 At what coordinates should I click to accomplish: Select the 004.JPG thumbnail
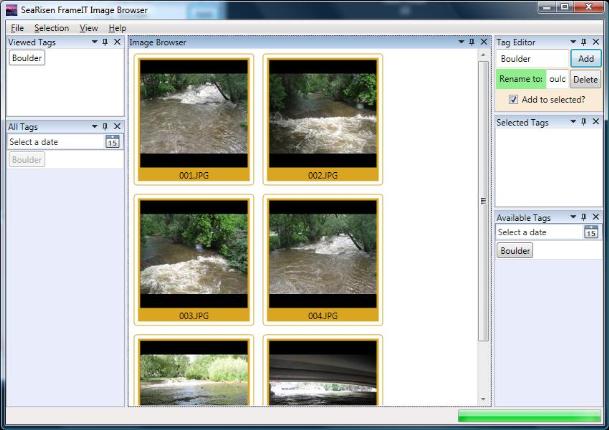323,259
